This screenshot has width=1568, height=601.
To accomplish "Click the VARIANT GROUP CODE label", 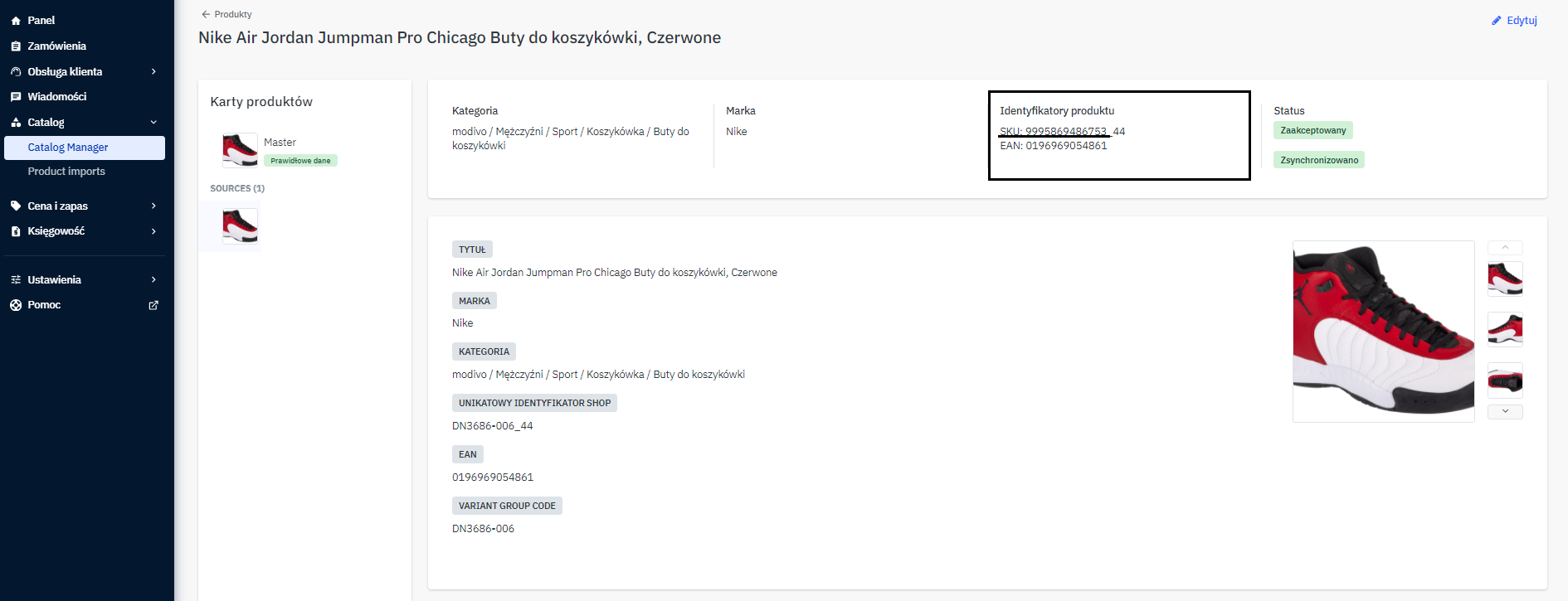I will tap(507, 506).
